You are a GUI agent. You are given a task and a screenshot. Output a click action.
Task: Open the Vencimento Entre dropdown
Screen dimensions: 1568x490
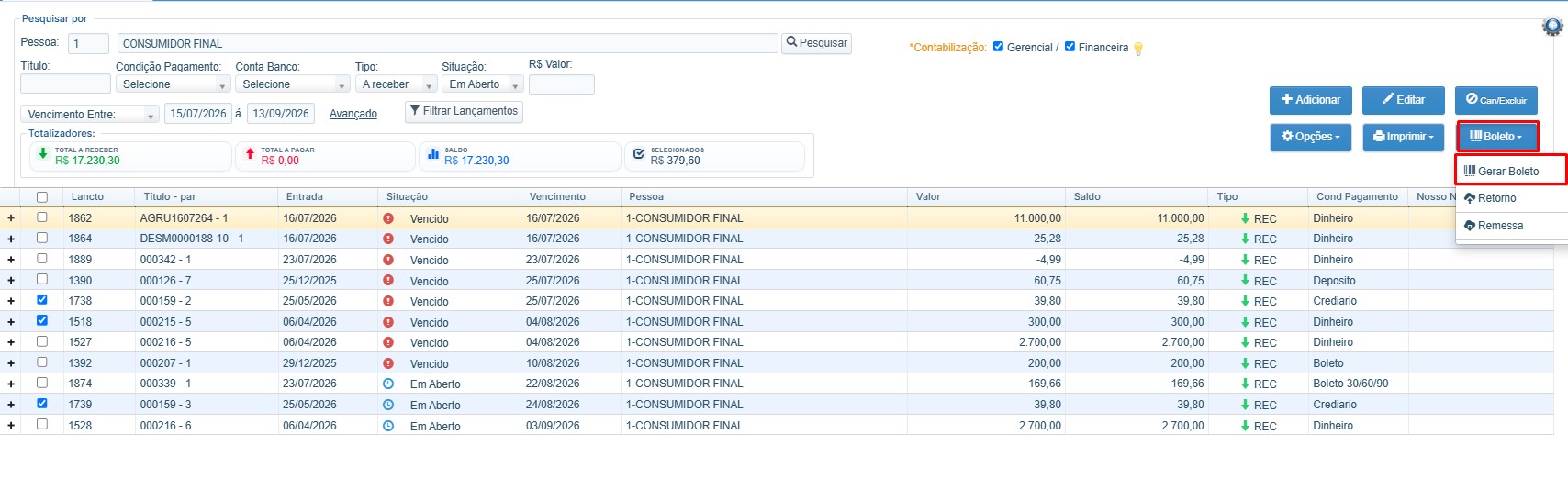click(x=89, y=115)
